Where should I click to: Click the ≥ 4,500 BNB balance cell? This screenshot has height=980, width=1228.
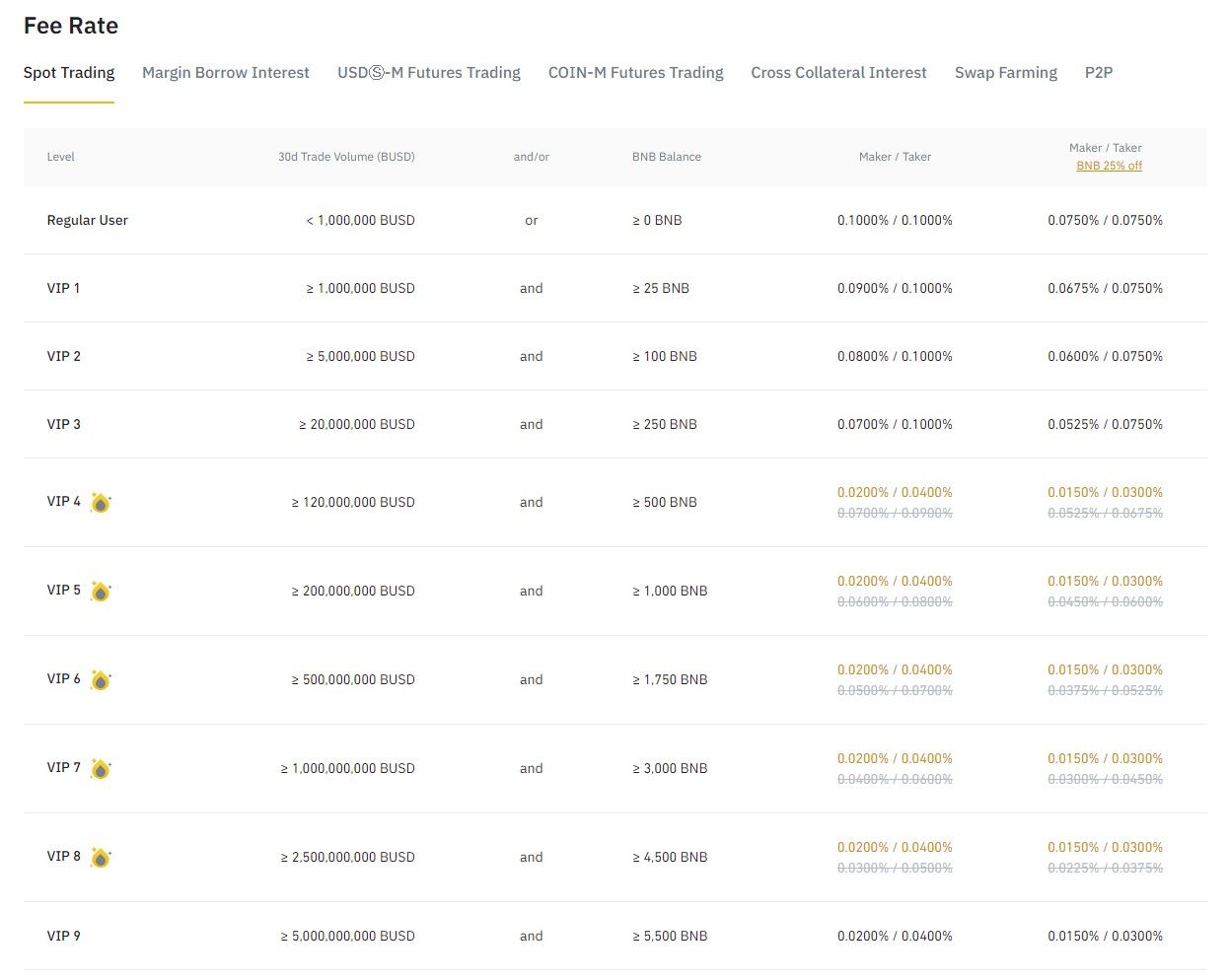coord(670,858)
